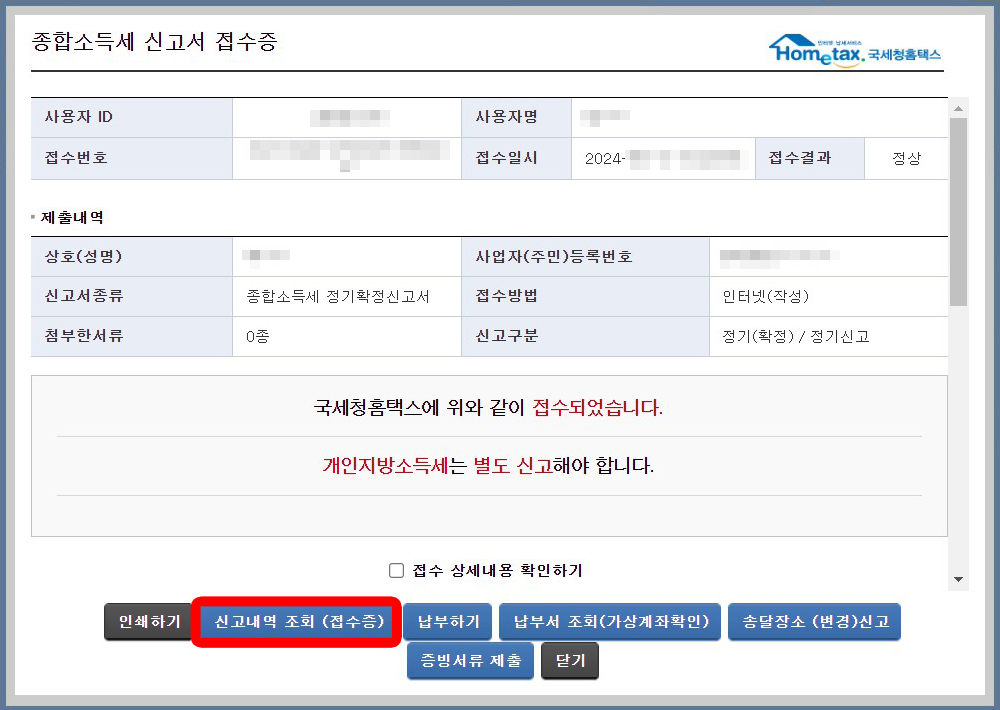This screenshot has width=1000, height=710.
Task: Click the 증빙서류 제출 button
Action: click(469, 660)
